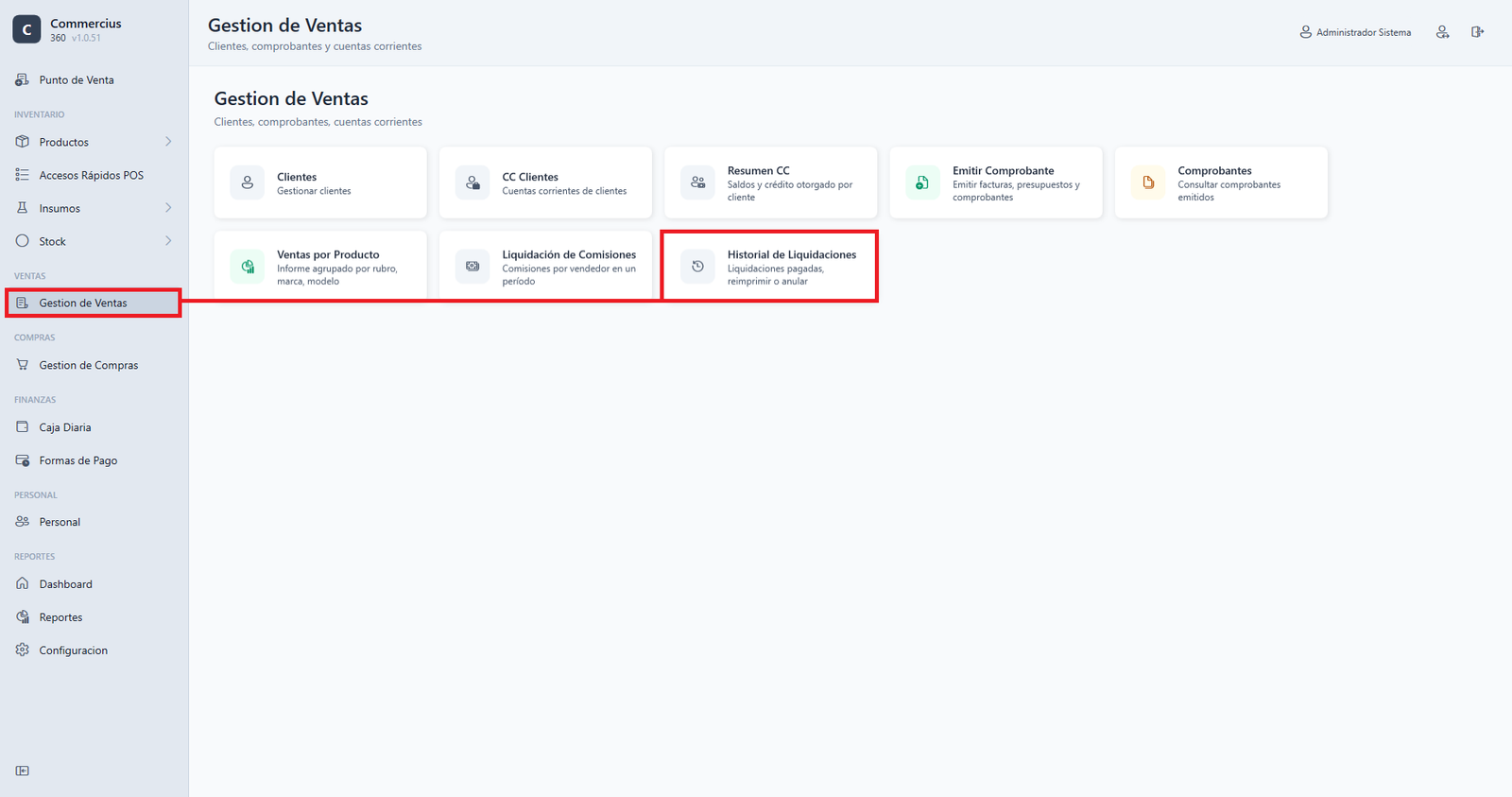Collapse sidebar with bottom panel icon
This screenshot has height=797, width=1512.
22,771
